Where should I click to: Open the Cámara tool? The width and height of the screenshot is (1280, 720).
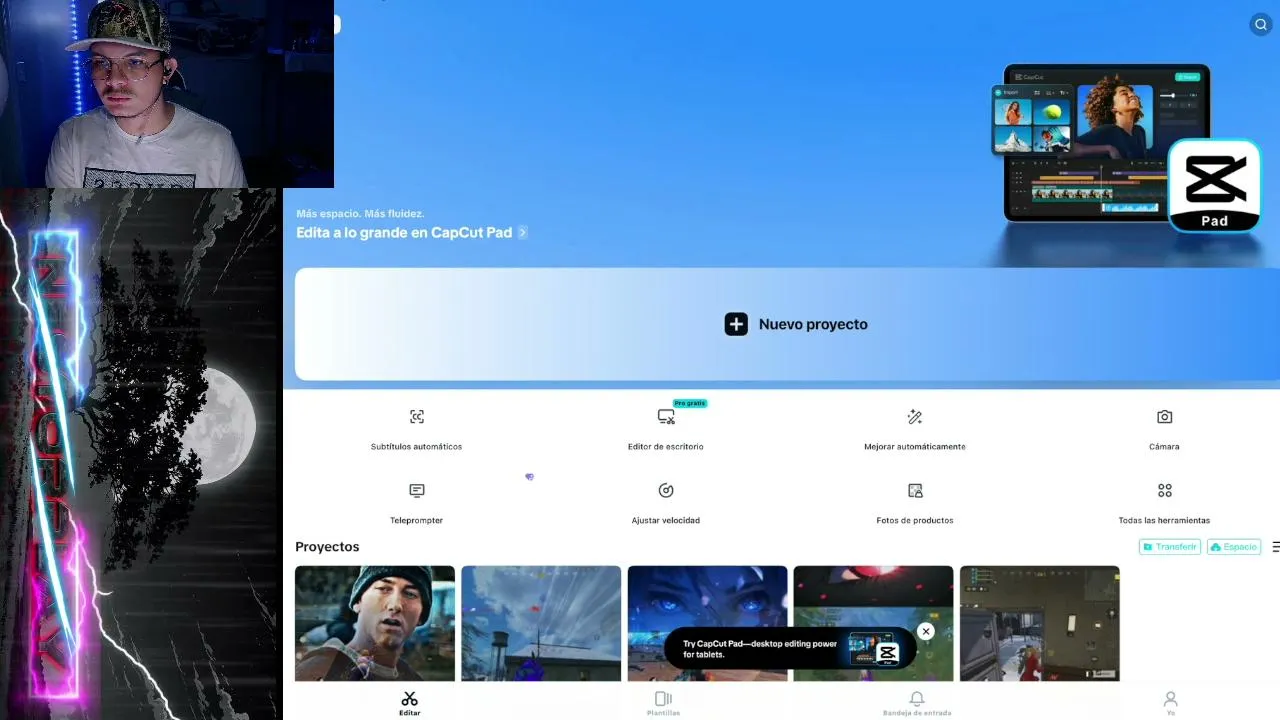(1164, 430)
